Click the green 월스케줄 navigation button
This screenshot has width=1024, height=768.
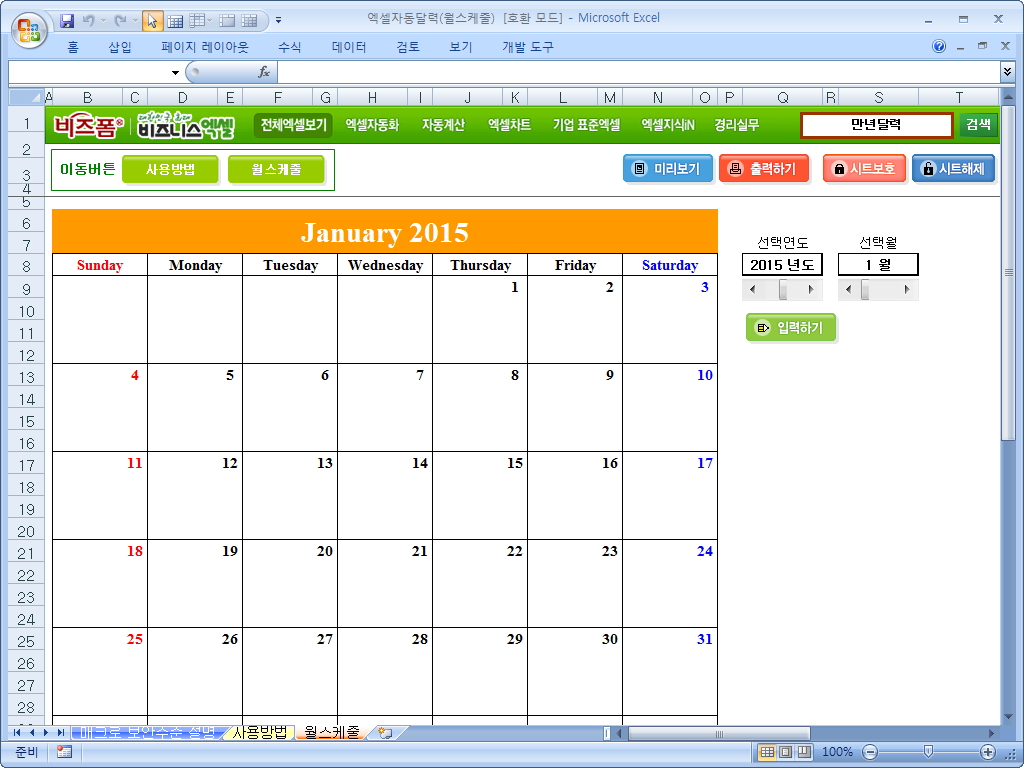(x=276, y=169)
